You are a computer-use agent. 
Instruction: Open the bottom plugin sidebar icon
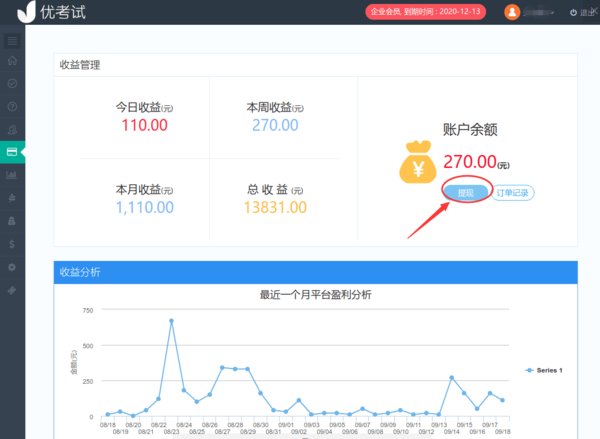(x=12, y=290)
